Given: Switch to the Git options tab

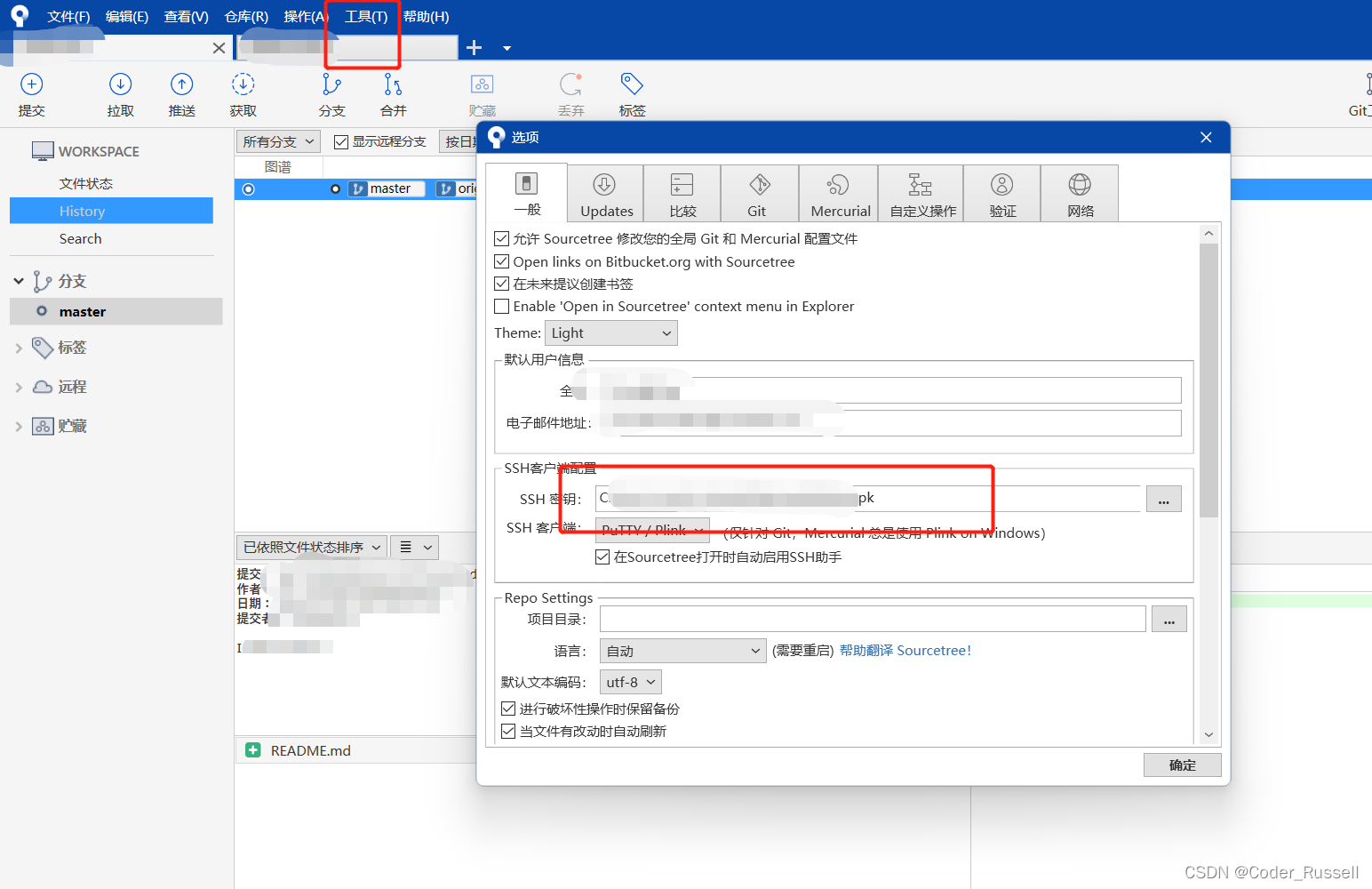Looking at the screenshot, I should click(759, 194).
